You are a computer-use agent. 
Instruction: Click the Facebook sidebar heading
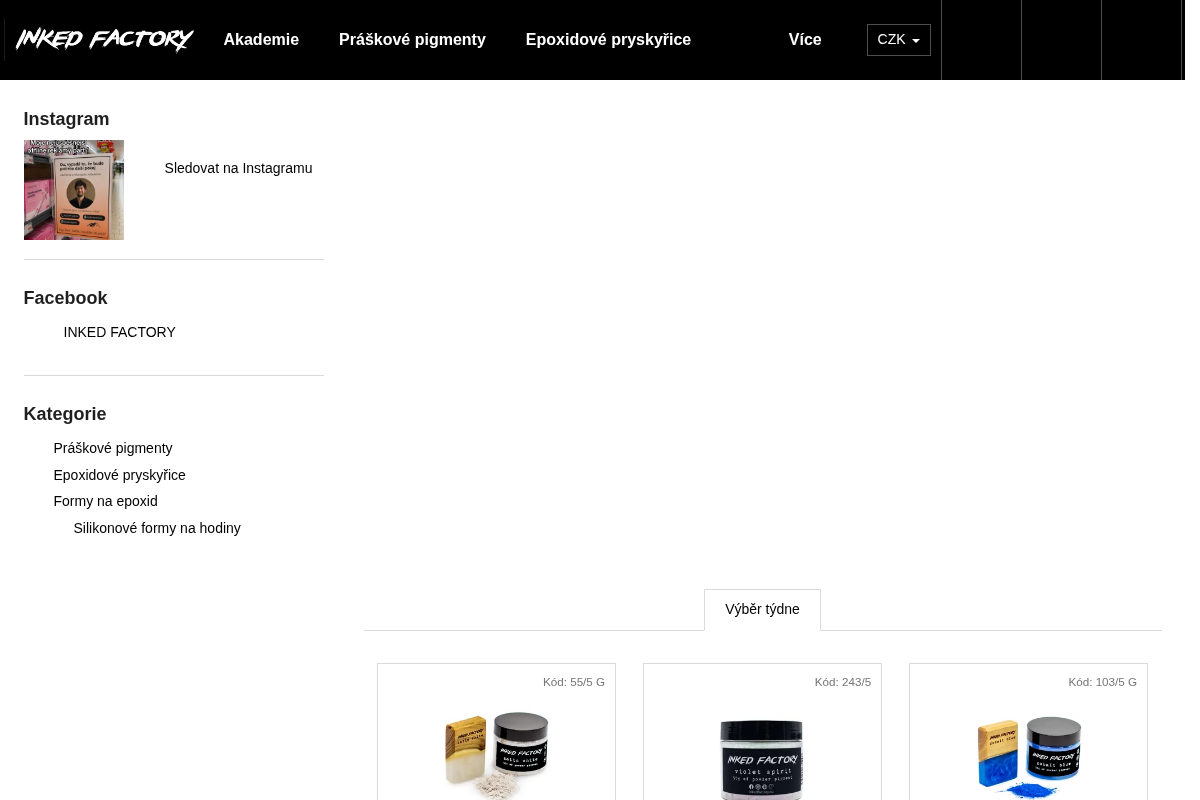pyautogui.click(x=66, y=298)
